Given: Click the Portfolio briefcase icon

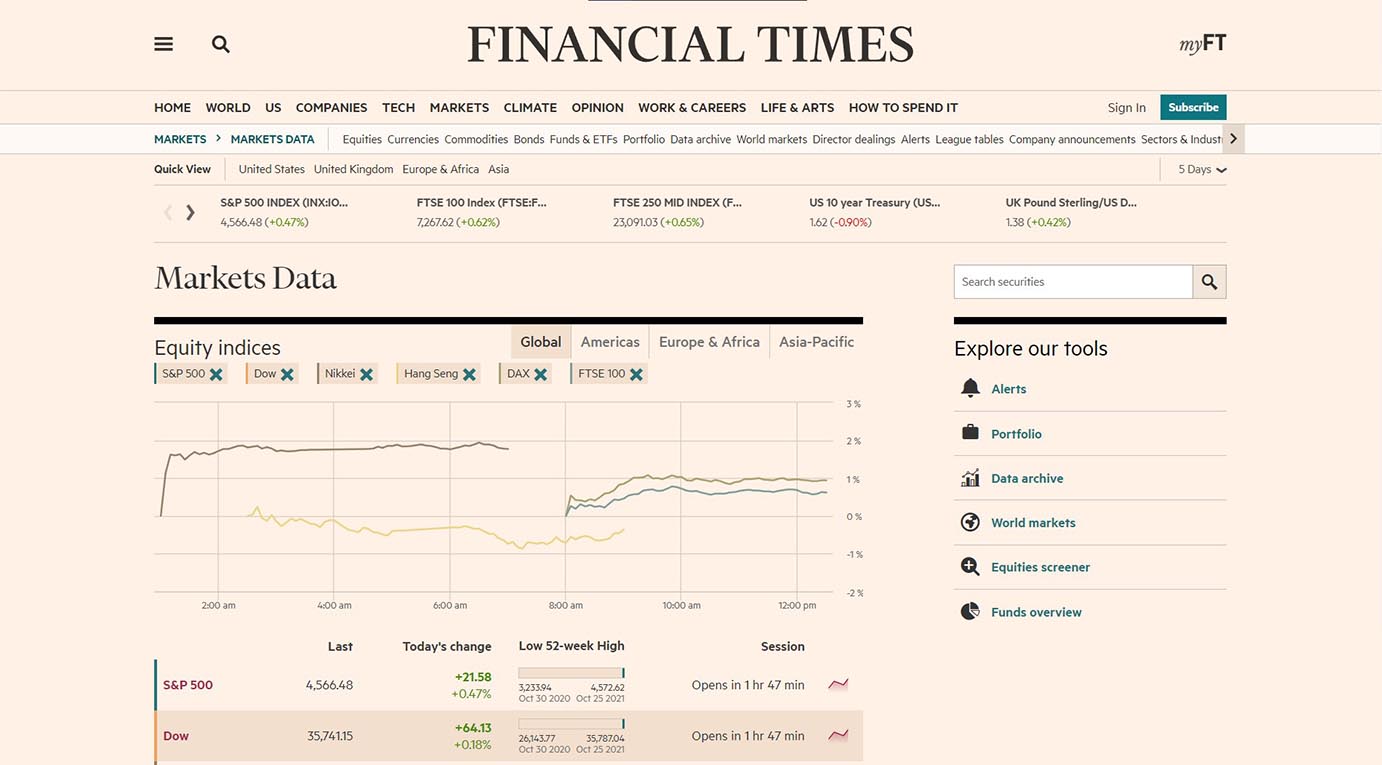Looking at the screenshot, I should coord(970,433).
